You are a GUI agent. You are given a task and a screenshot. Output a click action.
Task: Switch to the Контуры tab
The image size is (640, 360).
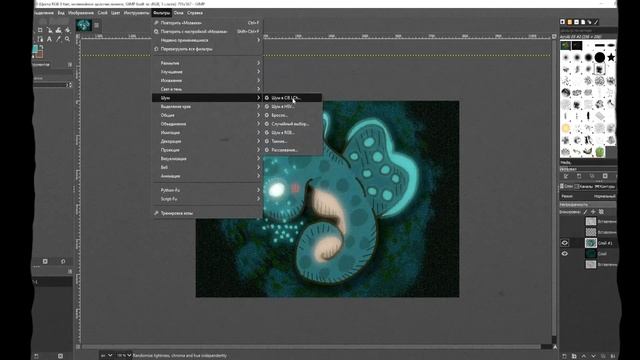[605, 187]
